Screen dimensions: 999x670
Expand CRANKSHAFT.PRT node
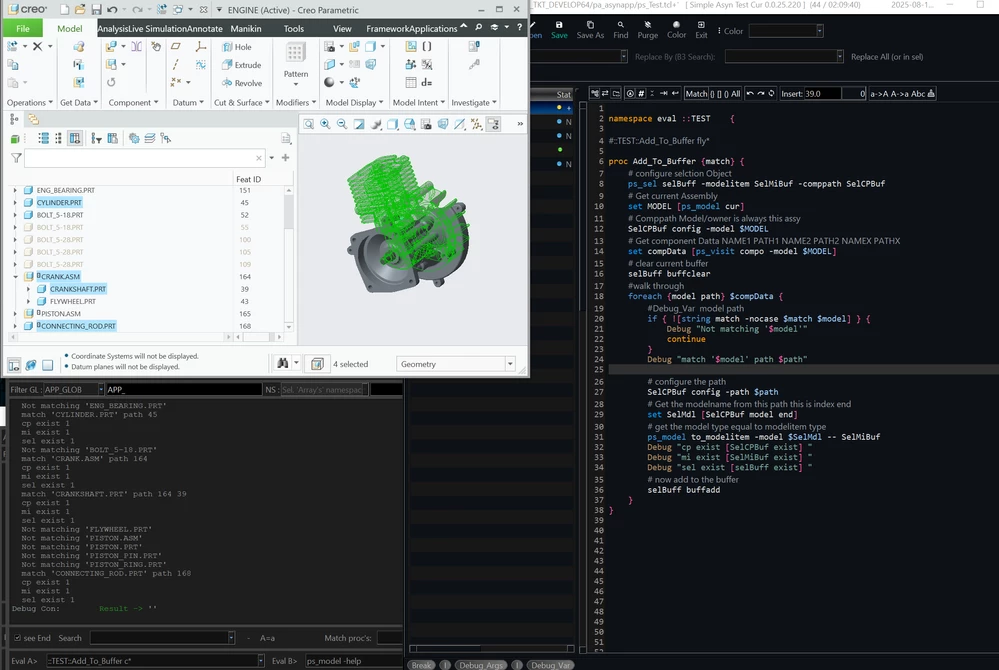[28, 289]
